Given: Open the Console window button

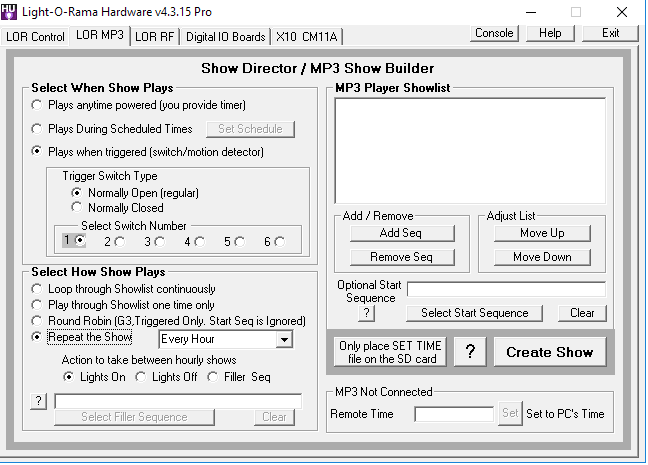Looking at the screenshot, I should (494, 33).
